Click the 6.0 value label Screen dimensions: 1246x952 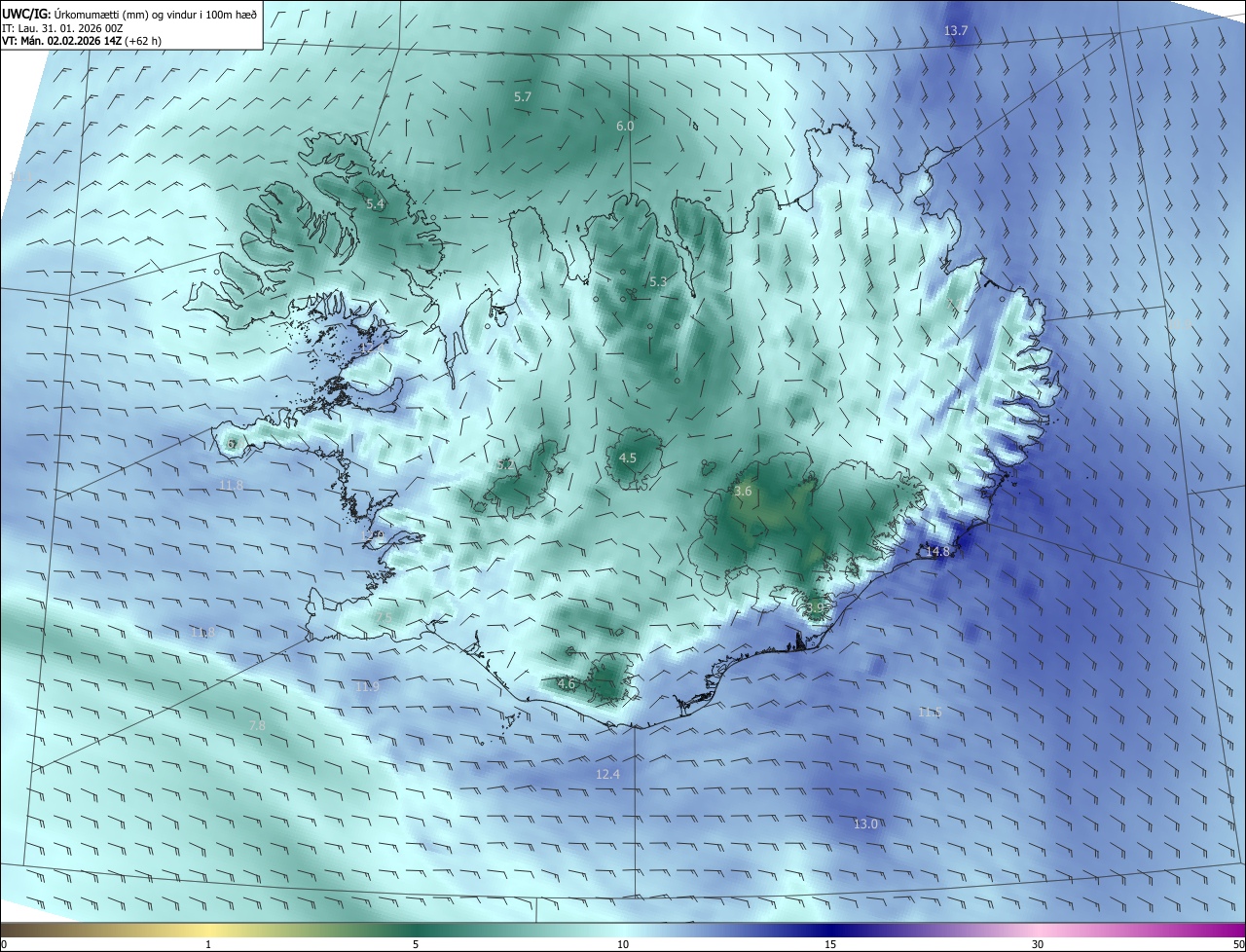tap(625, 127)
